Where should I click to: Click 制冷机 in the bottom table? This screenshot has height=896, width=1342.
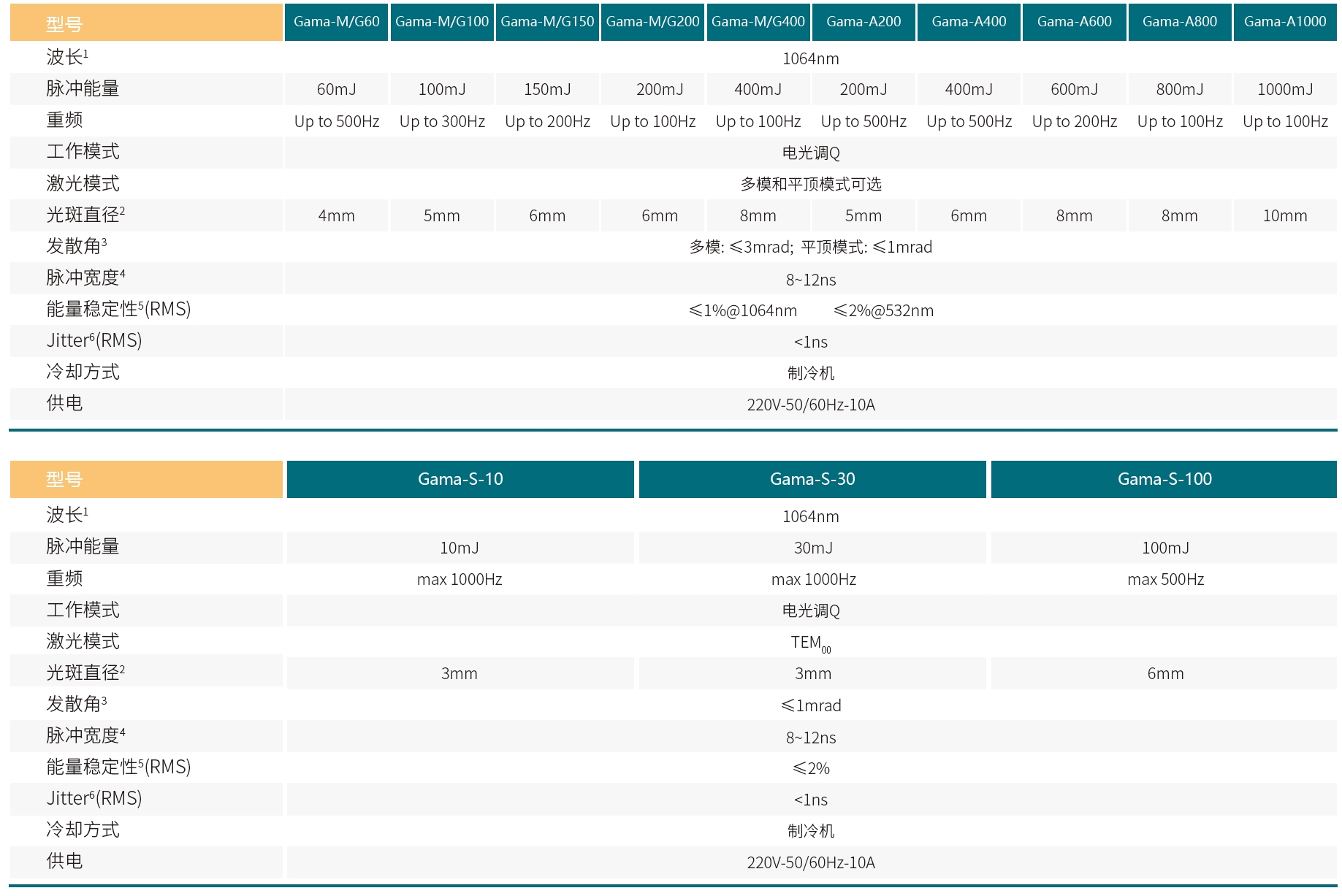click(811, 831)
